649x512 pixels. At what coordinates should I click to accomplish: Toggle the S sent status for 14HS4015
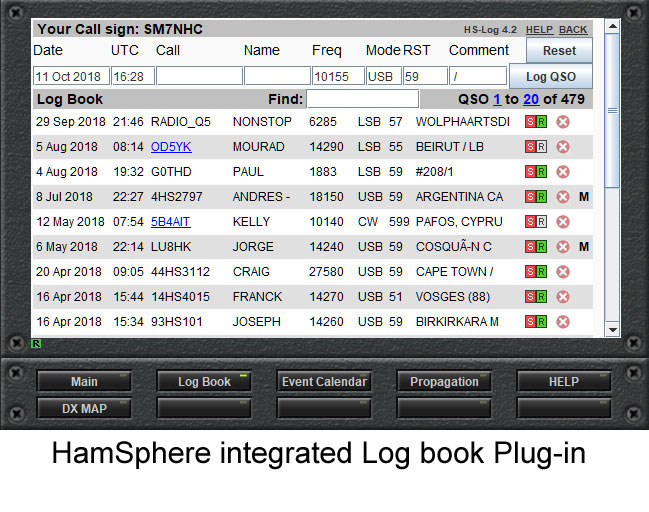point(530,297)
